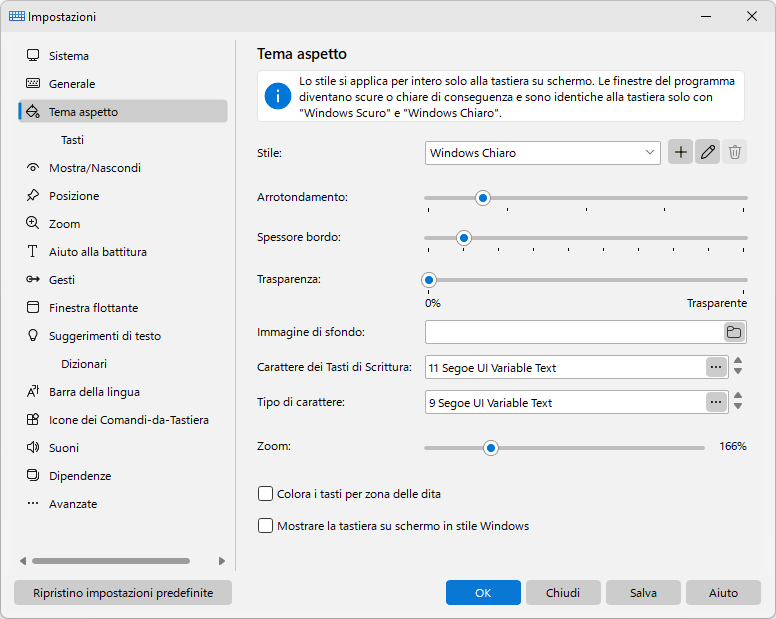Click sidebar horizontal scrollbar right arrow
Screen dimensions: 776x619
(222, 561)
